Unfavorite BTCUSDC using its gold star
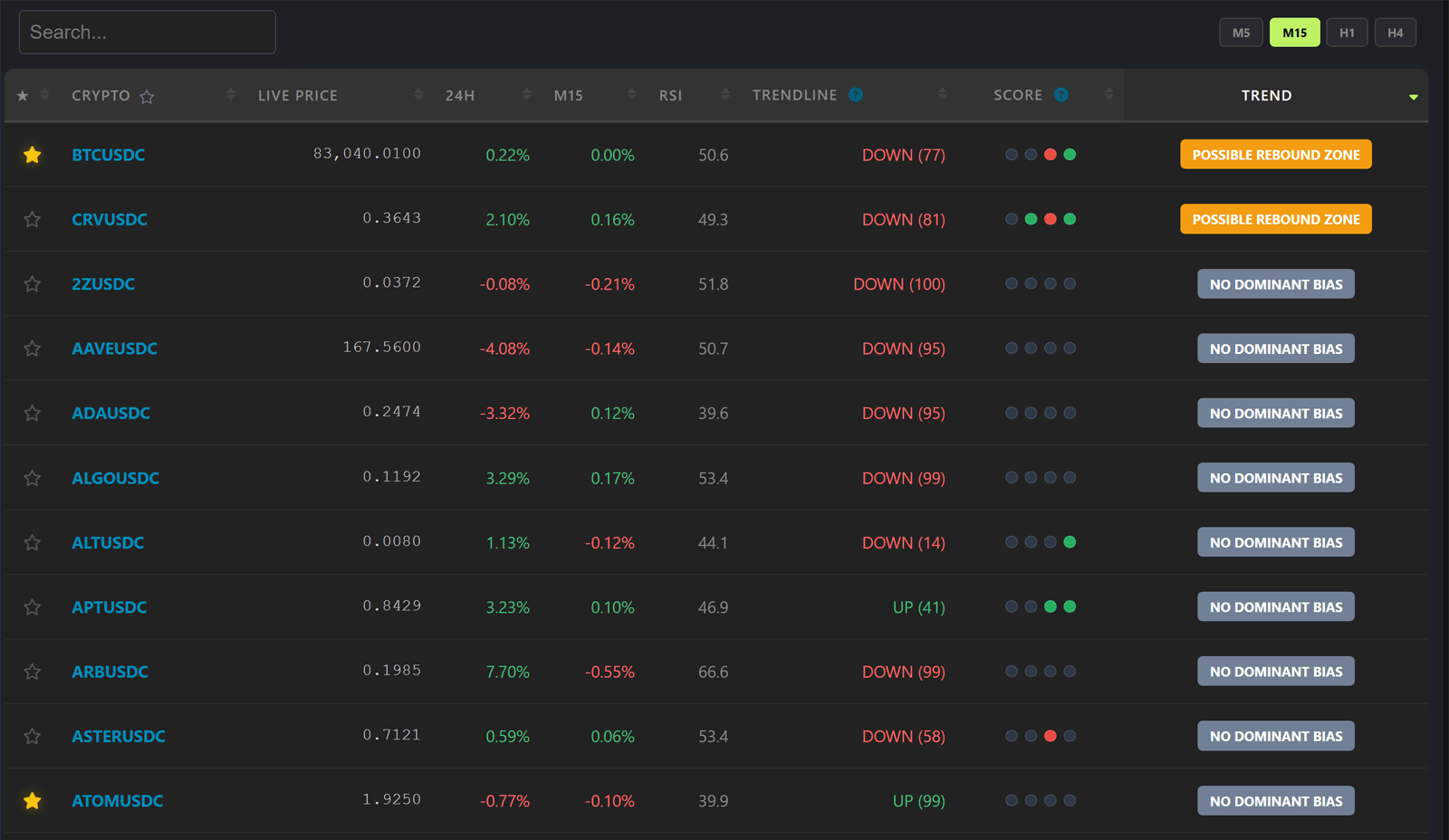1449x840 pixels. [33, 155]
